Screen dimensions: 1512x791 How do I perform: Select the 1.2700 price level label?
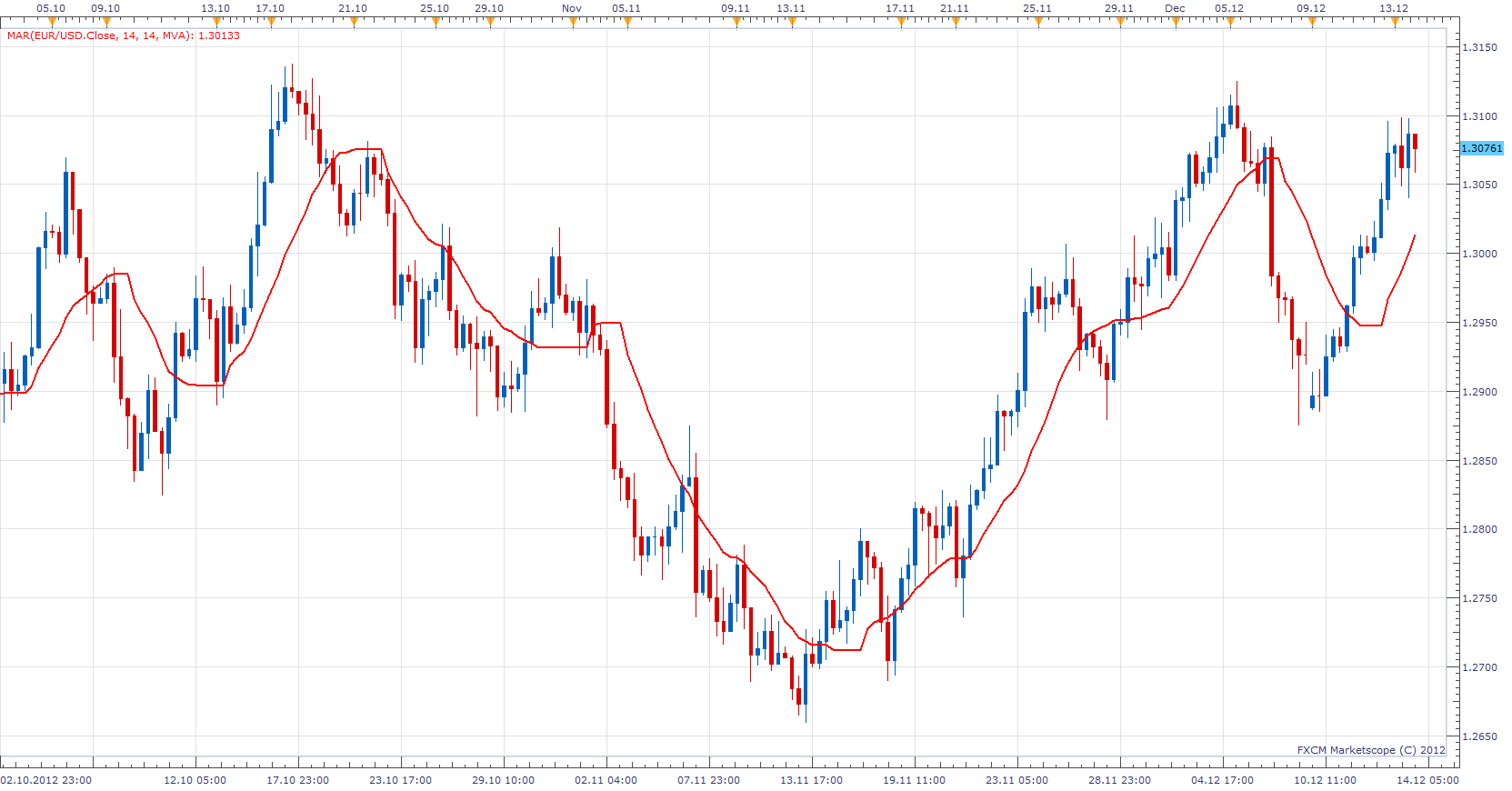click(x=1479, y=667)
